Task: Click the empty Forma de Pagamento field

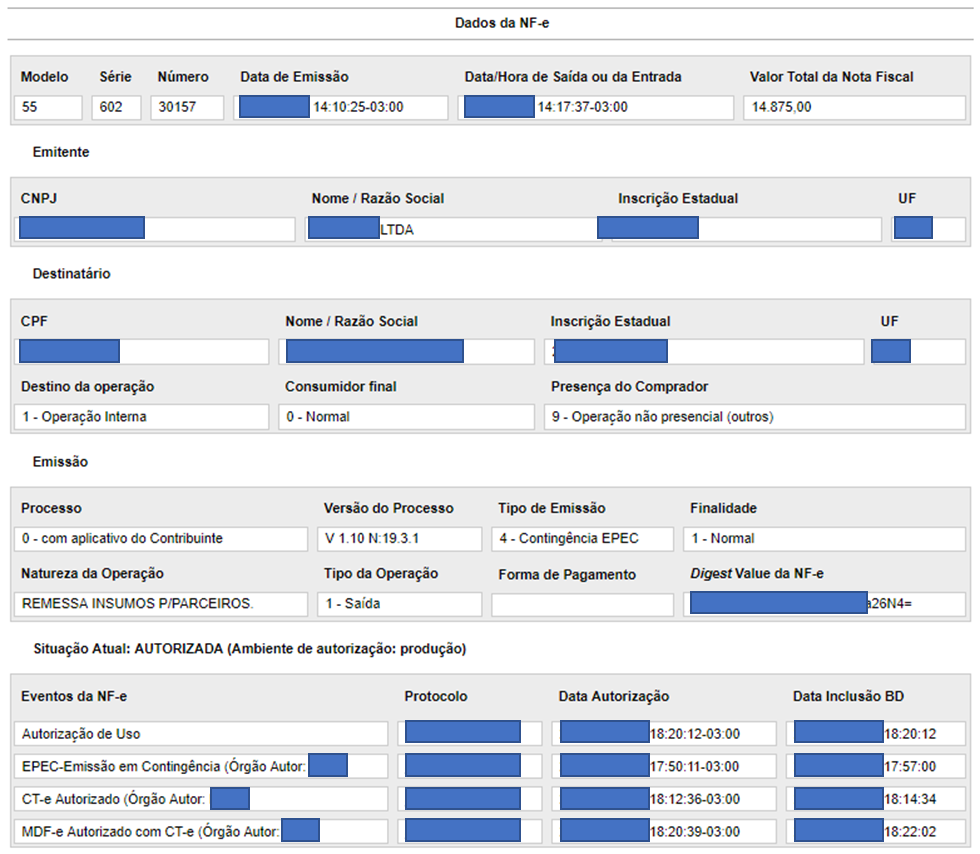Action: pyautogui.click(x=582, y=605)
